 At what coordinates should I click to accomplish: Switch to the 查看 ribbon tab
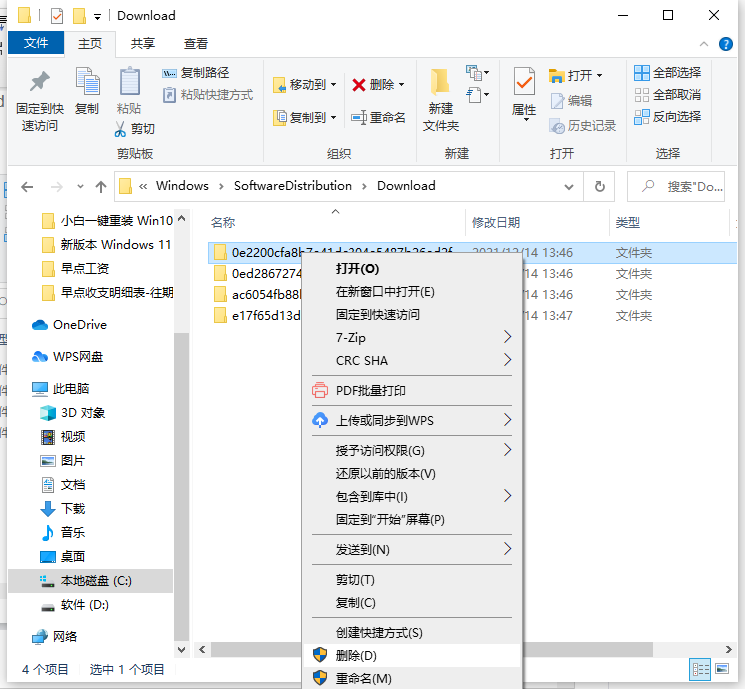click(196, 44)
